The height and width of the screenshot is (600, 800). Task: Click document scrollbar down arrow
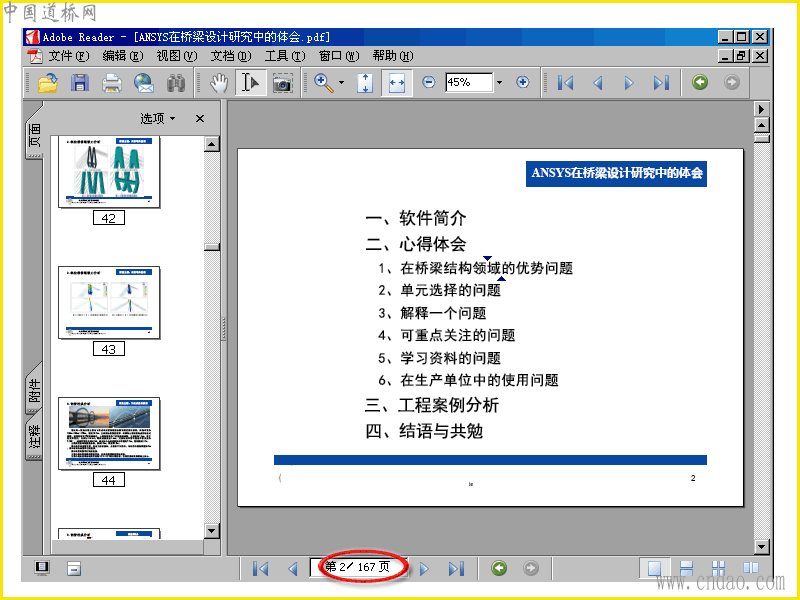[x=761, y=547]
